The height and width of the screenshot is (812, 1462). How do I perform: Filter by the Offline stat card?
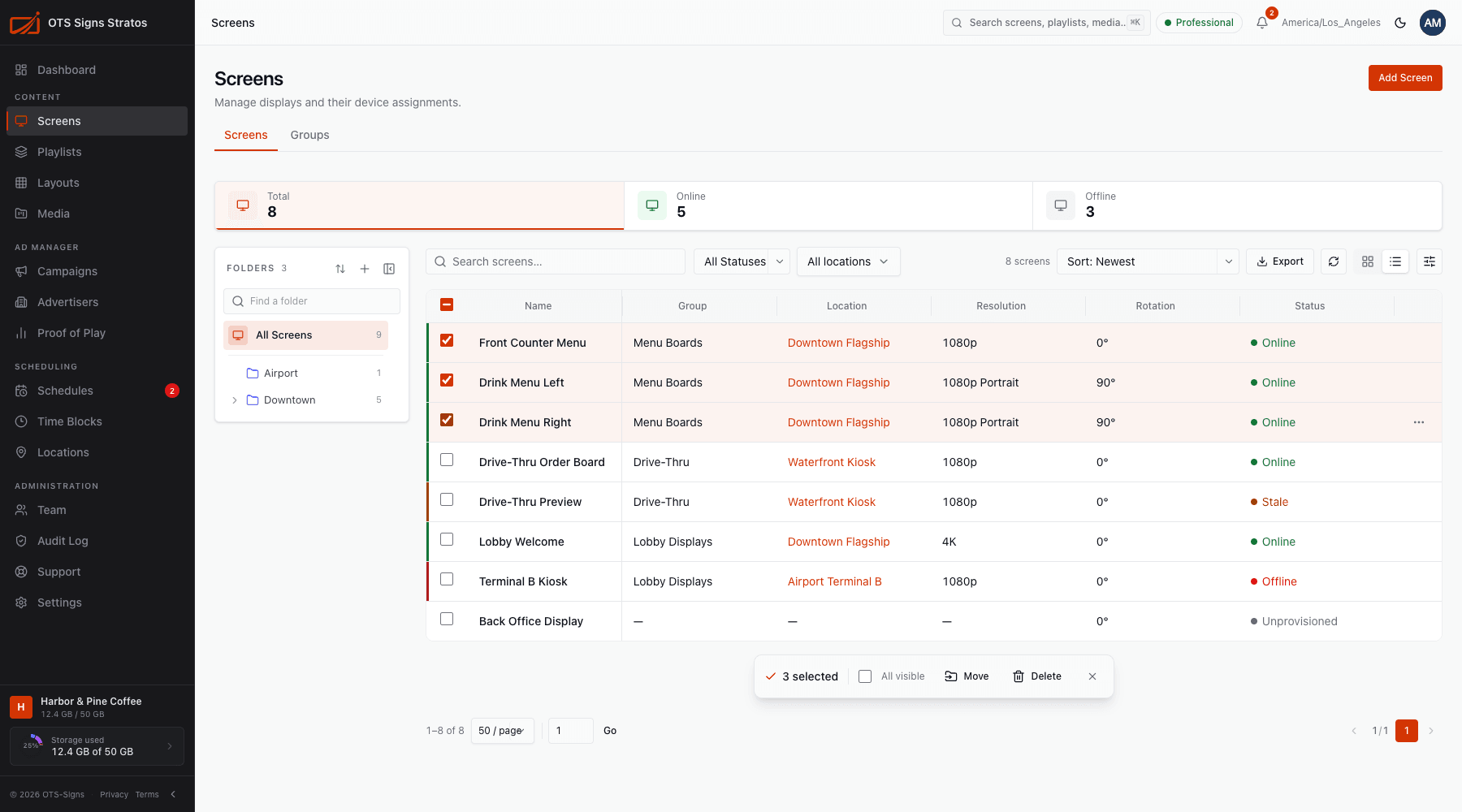1237,205
